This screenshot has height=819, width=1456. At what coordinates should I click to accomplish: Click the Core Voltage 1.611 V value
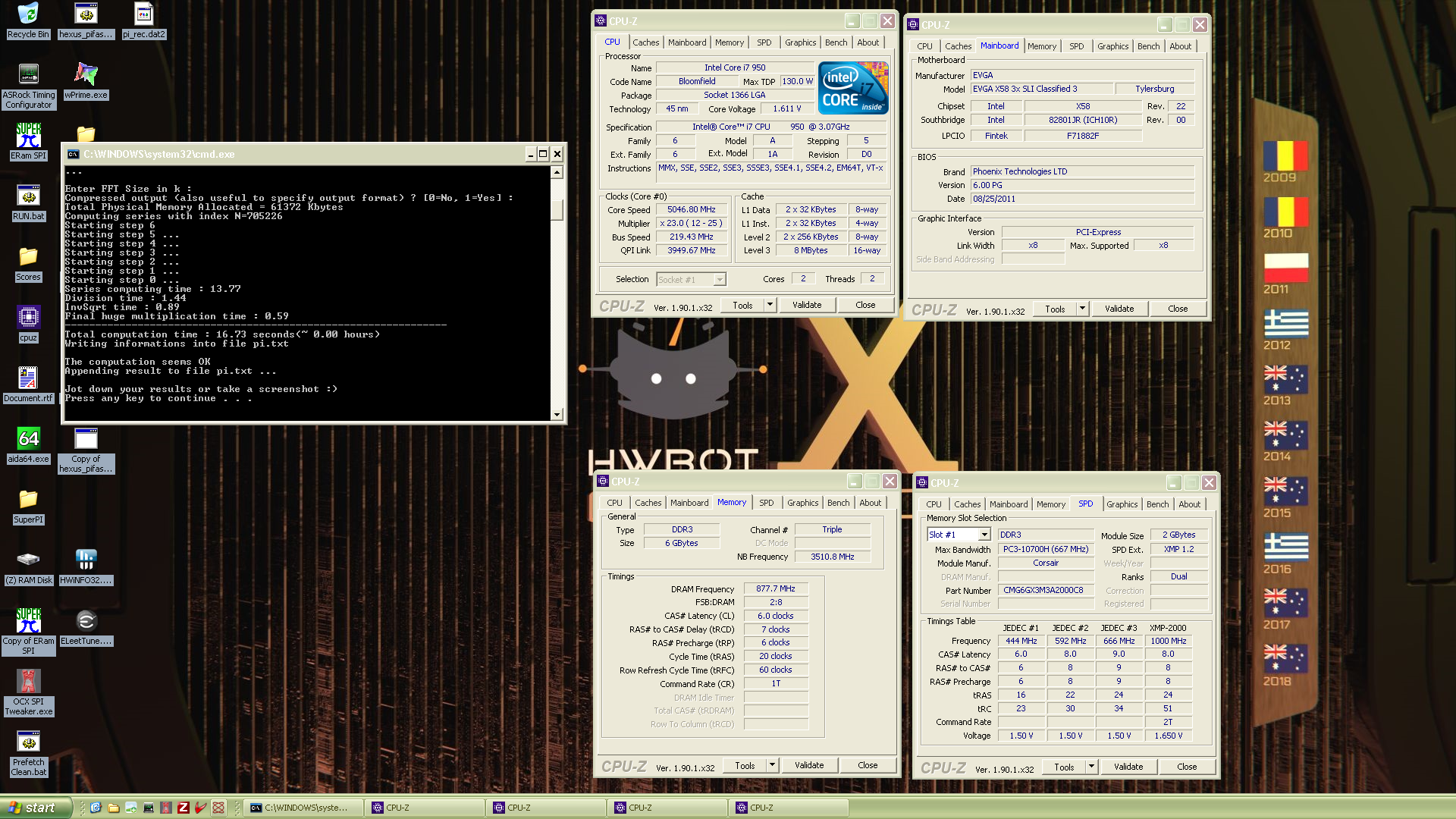787,108
